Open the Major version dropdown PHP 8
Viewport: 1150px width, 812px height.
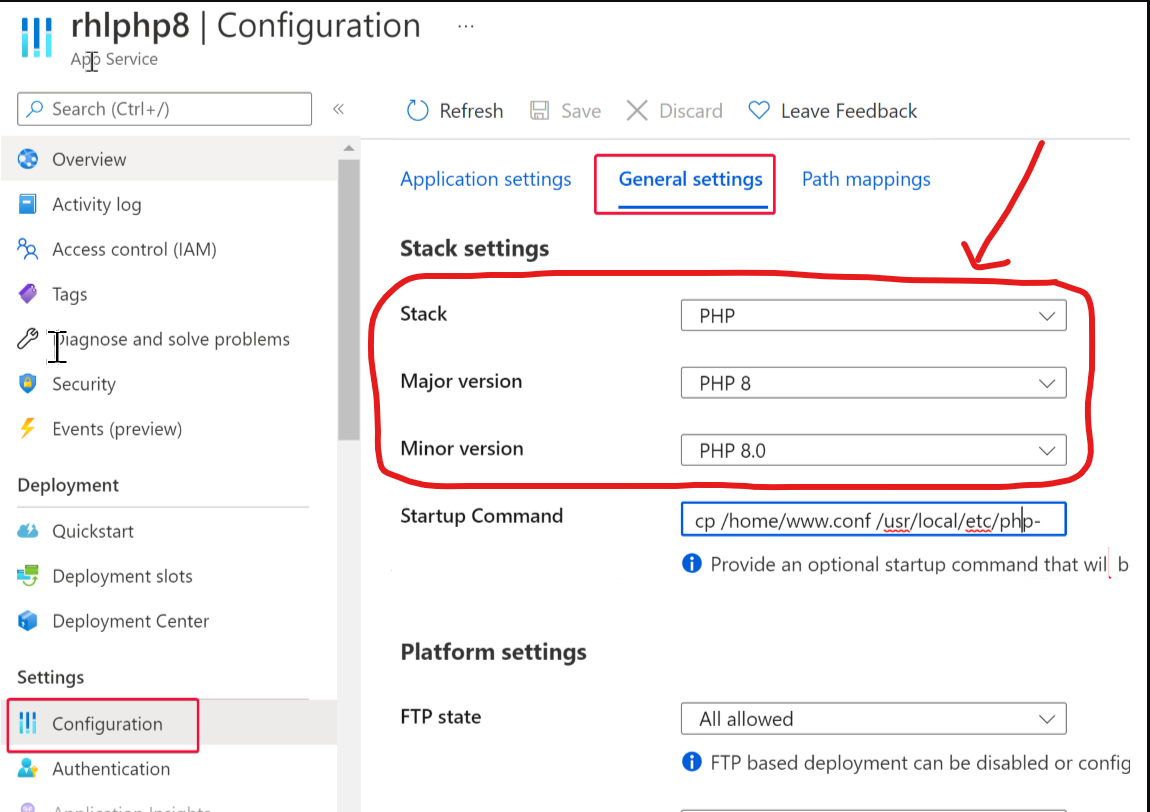(874, 383)
